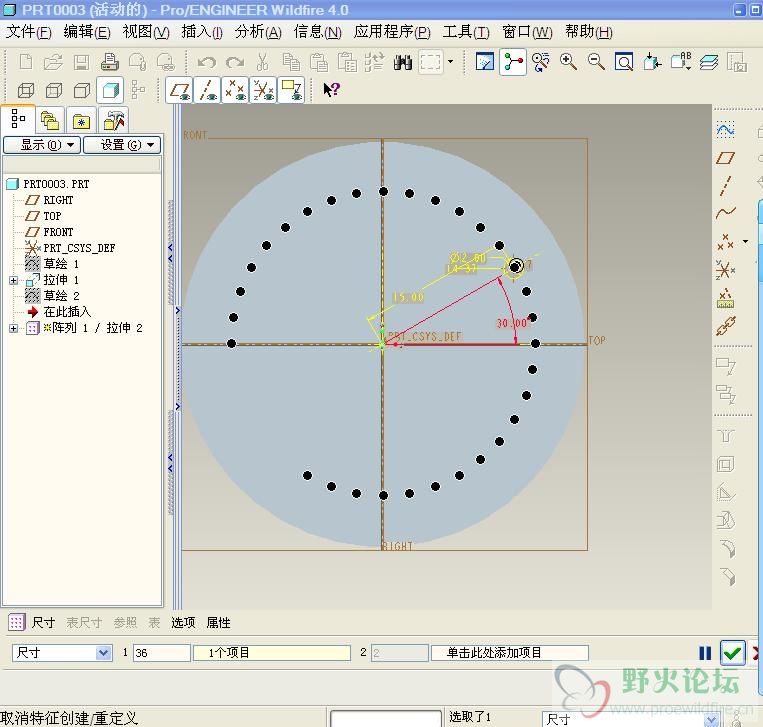Screen dimensions: 763x727
Task: Select the Datum Axis tool in right toolbar
Action: (x=725, y=185)
